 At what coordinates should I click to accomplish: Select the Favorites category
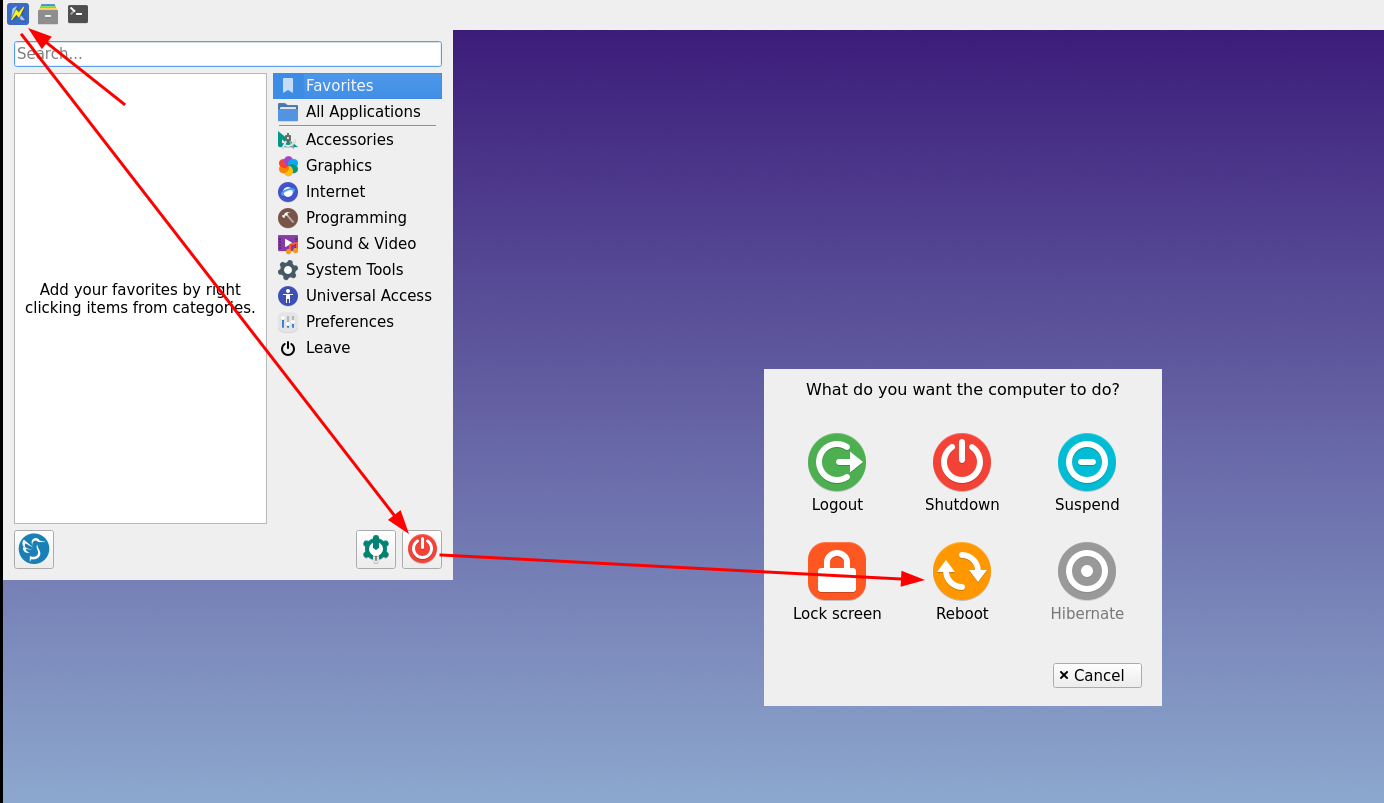[357, 86]
